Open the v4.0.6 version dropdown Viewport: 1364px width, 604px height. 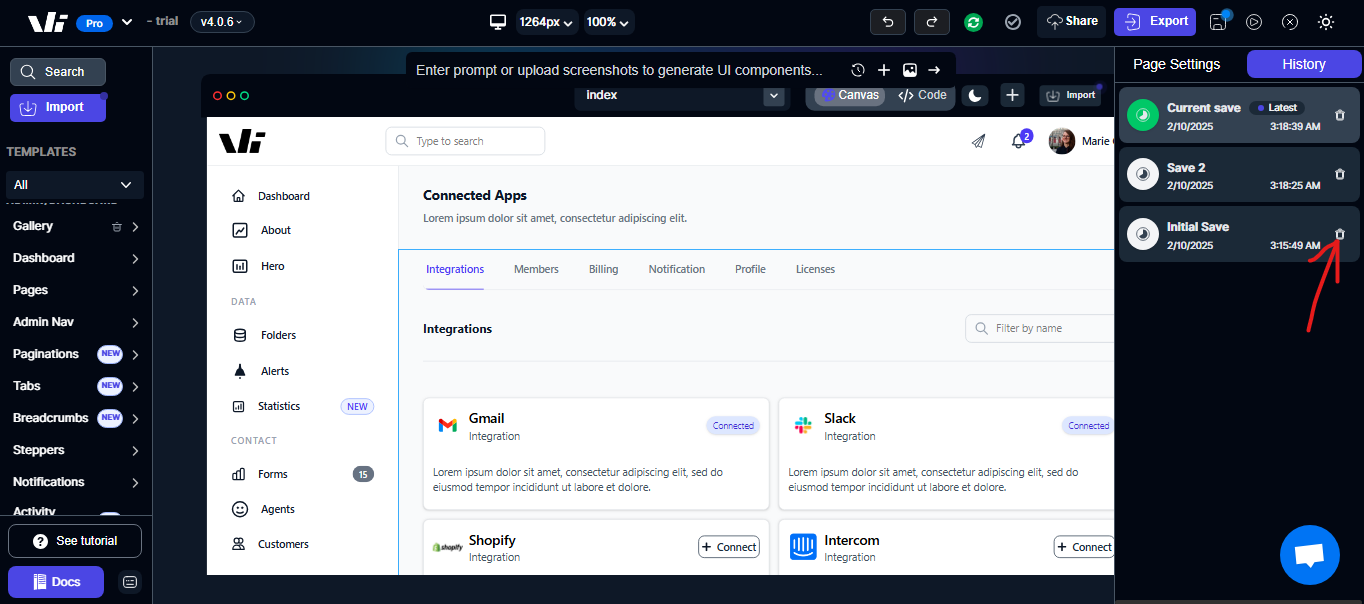[x=222, y=21]
